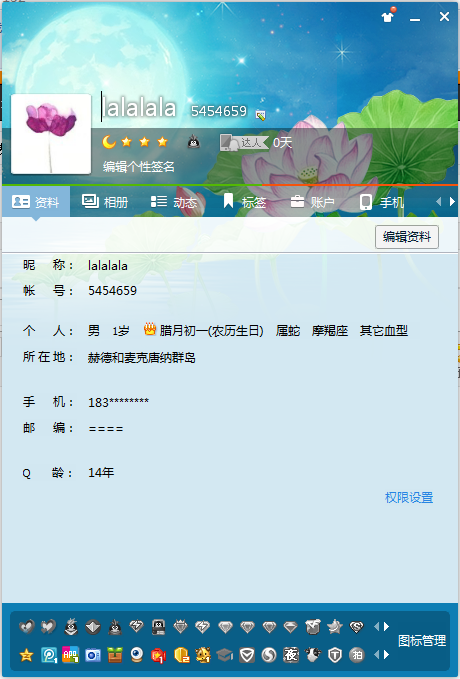This screenshot has width=460, height=679.
Task: Click the 其它血型 blood type text
Action: [x=384, y=331]
